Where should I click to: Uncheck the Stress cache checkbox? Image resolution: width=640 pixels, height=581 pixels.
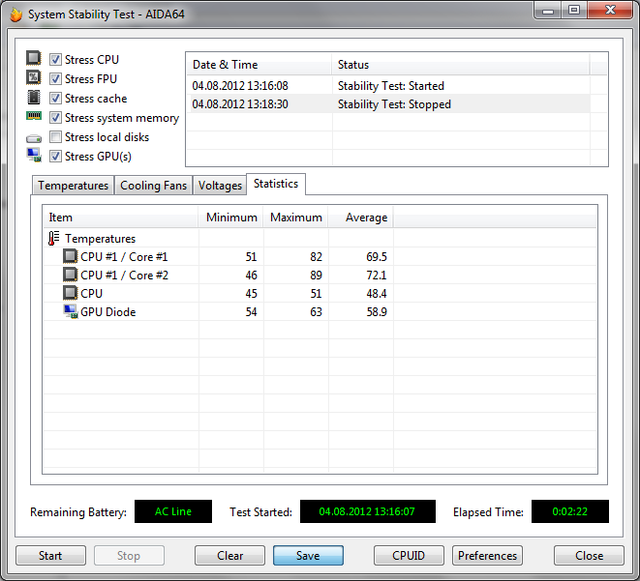(56, 98)
